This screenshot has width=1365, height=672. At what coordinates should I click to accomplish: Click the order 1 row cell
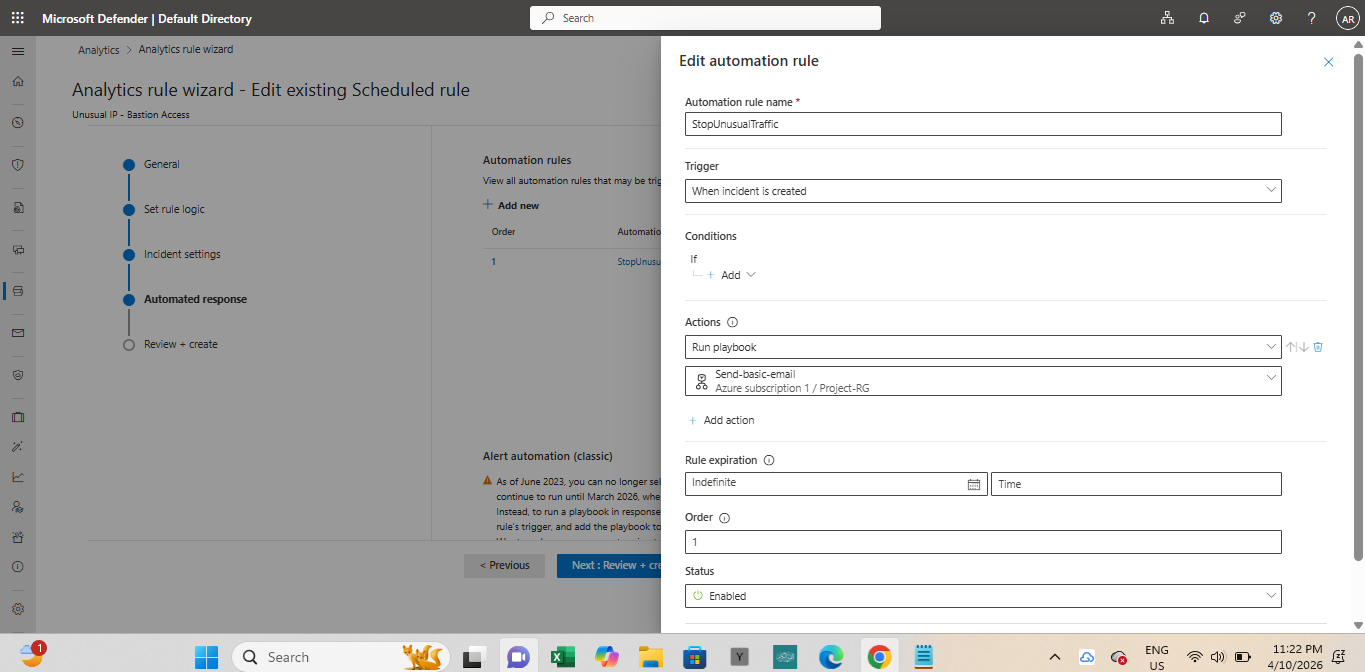point(494,261)
